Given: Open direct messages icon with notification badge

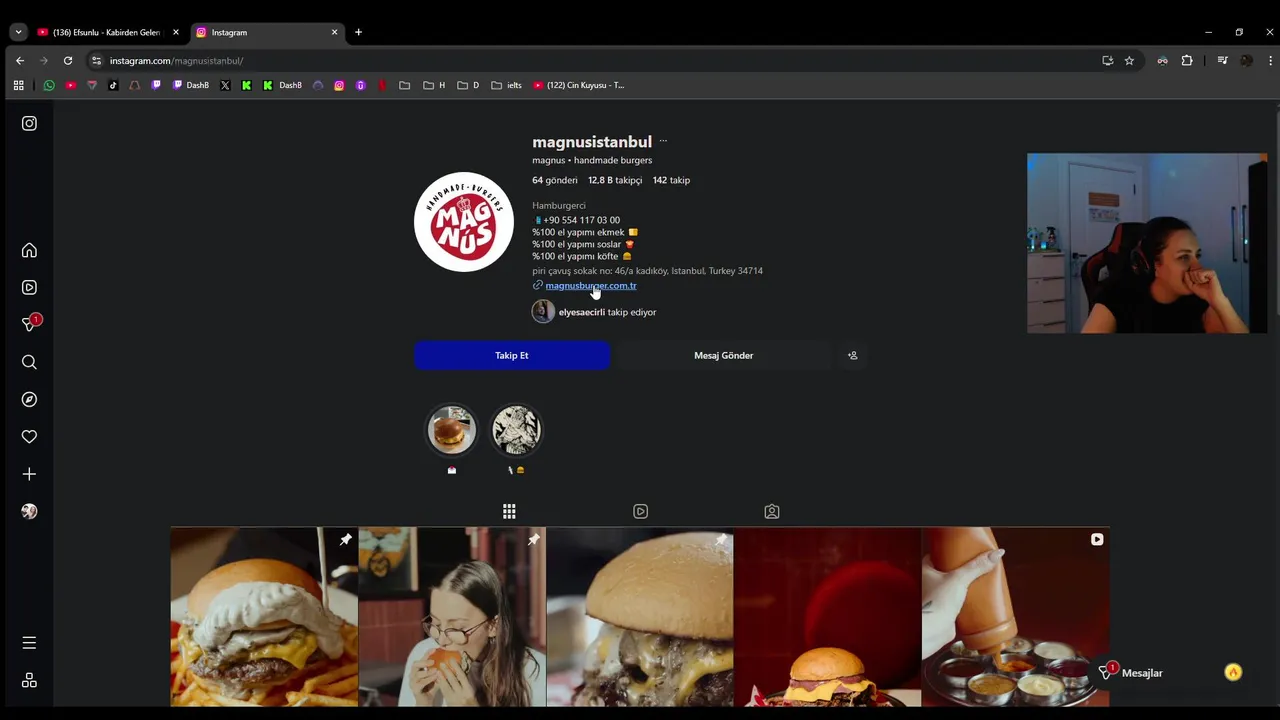Looking at the screenshot, I should 30,324.
